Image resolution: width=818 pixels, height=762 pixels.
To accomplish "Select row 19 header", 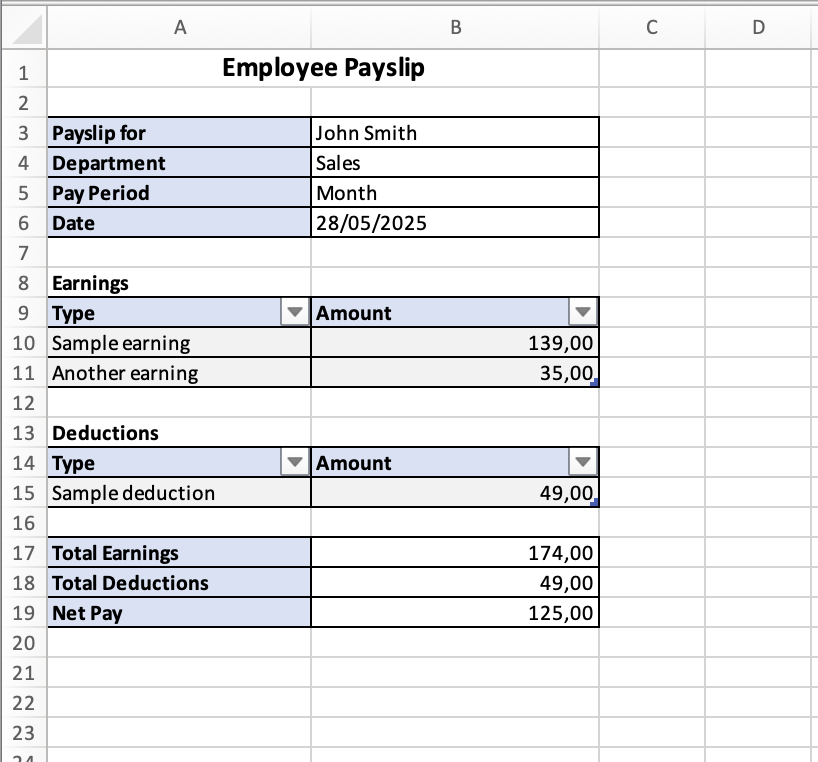I will coord(23,612).
